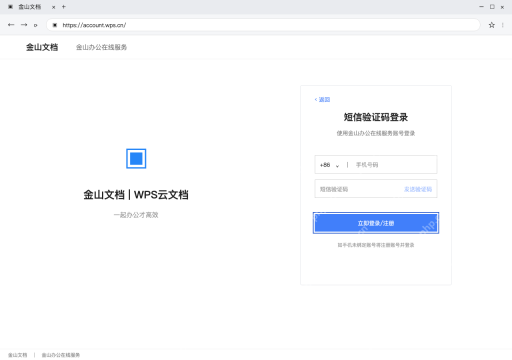Click the blue square WPS logo
The width and height of the screenshot is (512, 360).
pyautogui.click(x=136, y=158)
